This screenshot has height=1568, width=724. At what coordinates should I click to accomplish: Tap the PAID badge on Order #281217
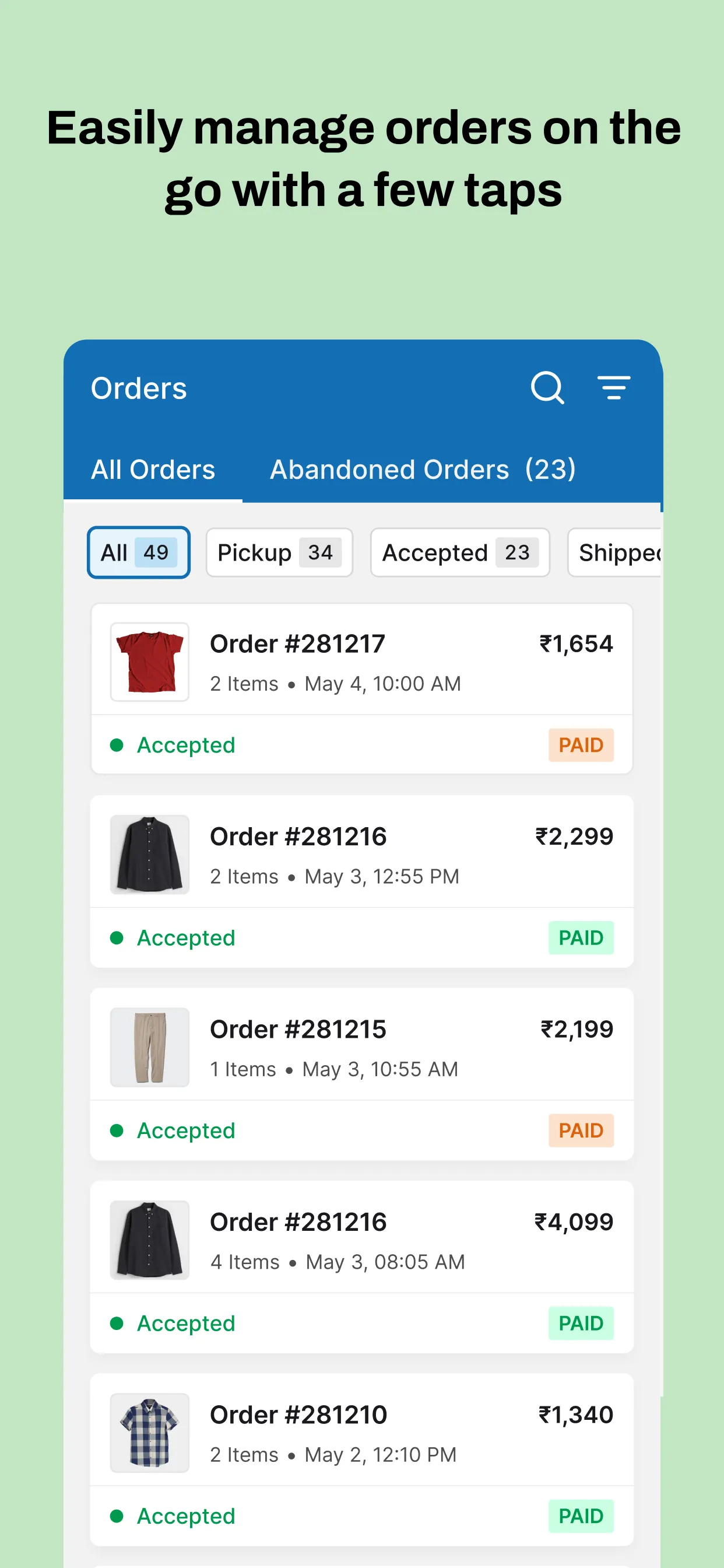581,744
